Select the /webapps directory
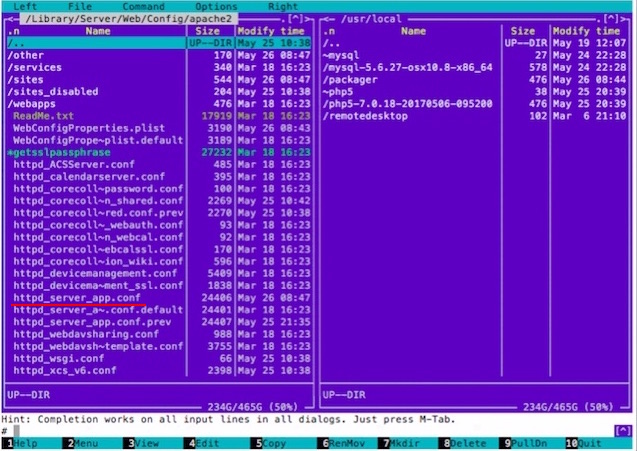 pyautogui.click(x=159, y=104)
